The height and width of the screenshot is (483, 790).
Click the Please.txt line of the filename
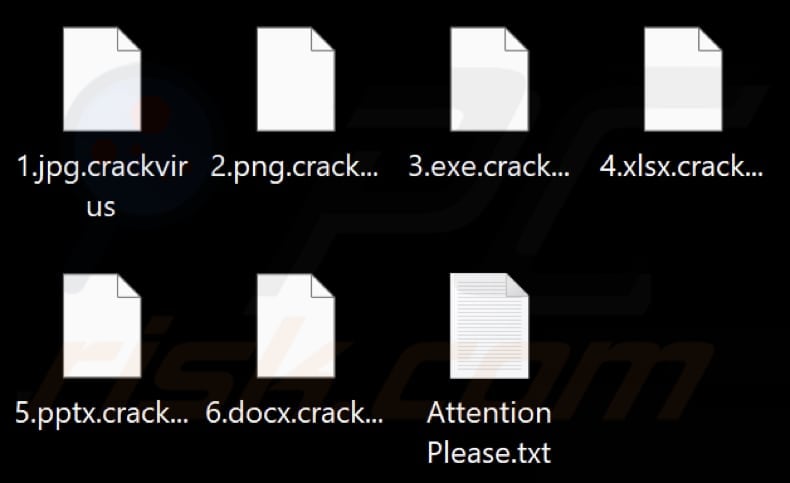489,452
